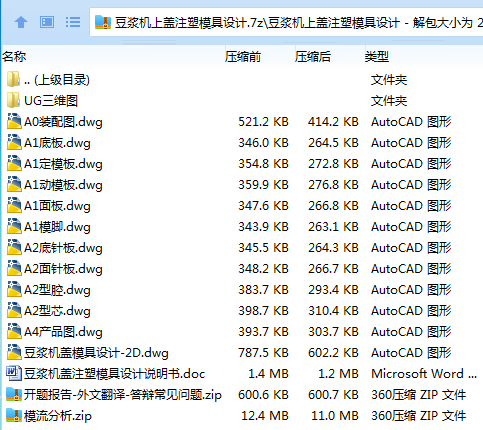Select the .. (上级目录) row
The width and height of the screenshot is (483, 430).
242,80
